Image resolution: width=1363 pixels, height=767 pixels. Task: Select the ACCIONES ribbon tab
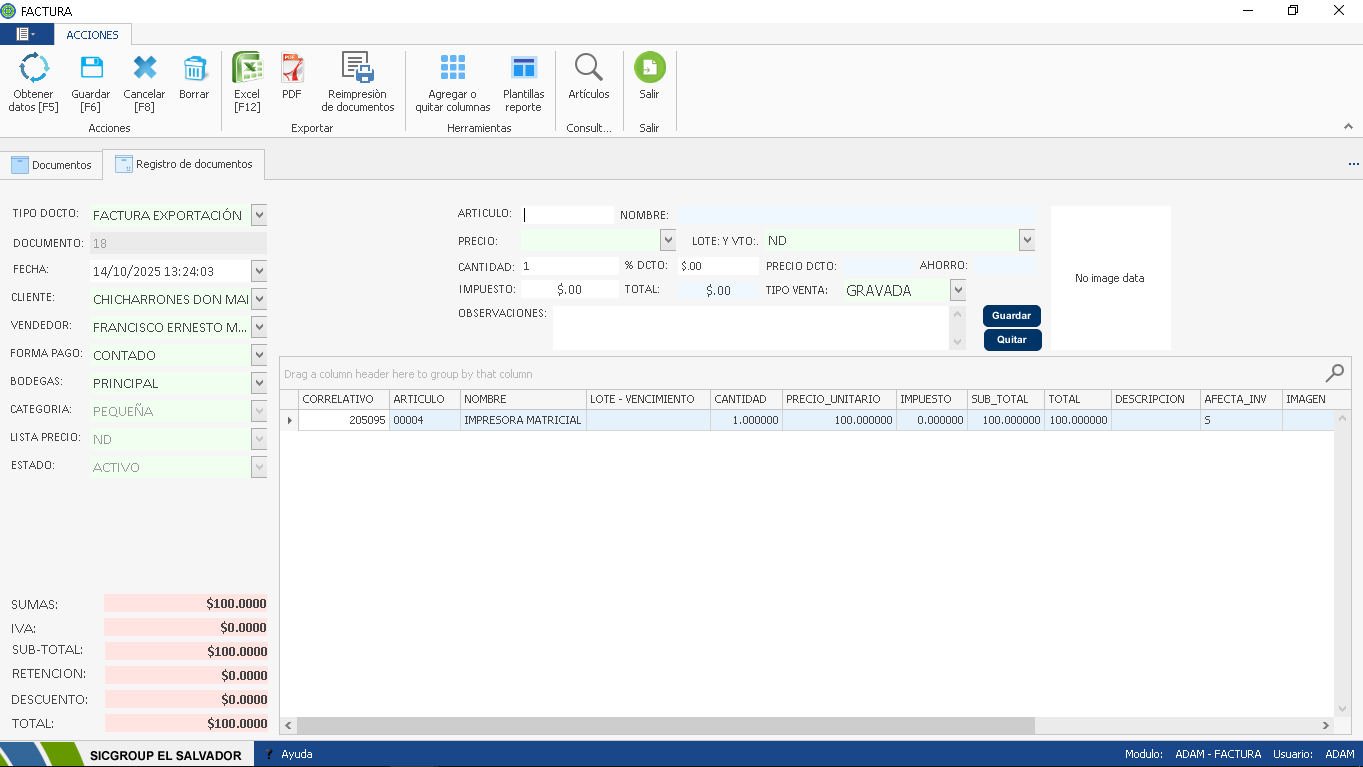[x=92, y=35]
